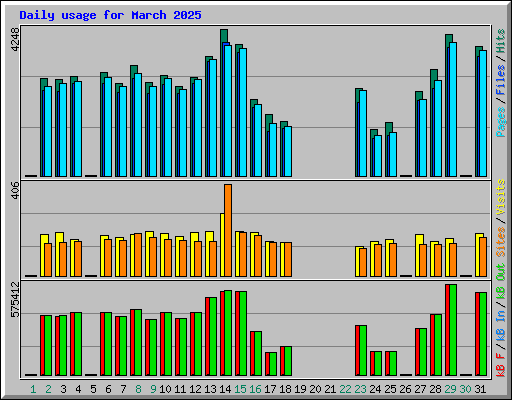Select the orange Sites bar for day 31
The image size is (512, 400).
pyautogui.click(x=483, y=257)
